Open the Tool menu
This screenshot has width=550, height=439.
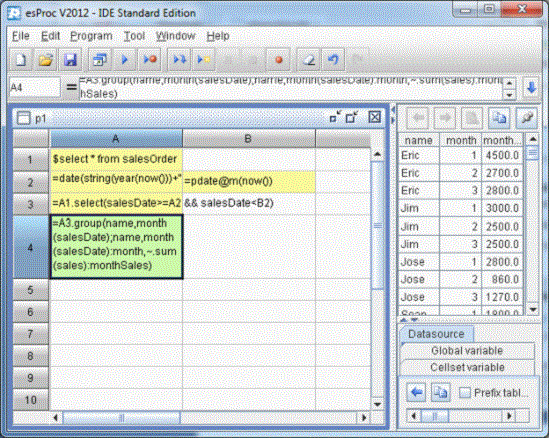coord(134,36)
